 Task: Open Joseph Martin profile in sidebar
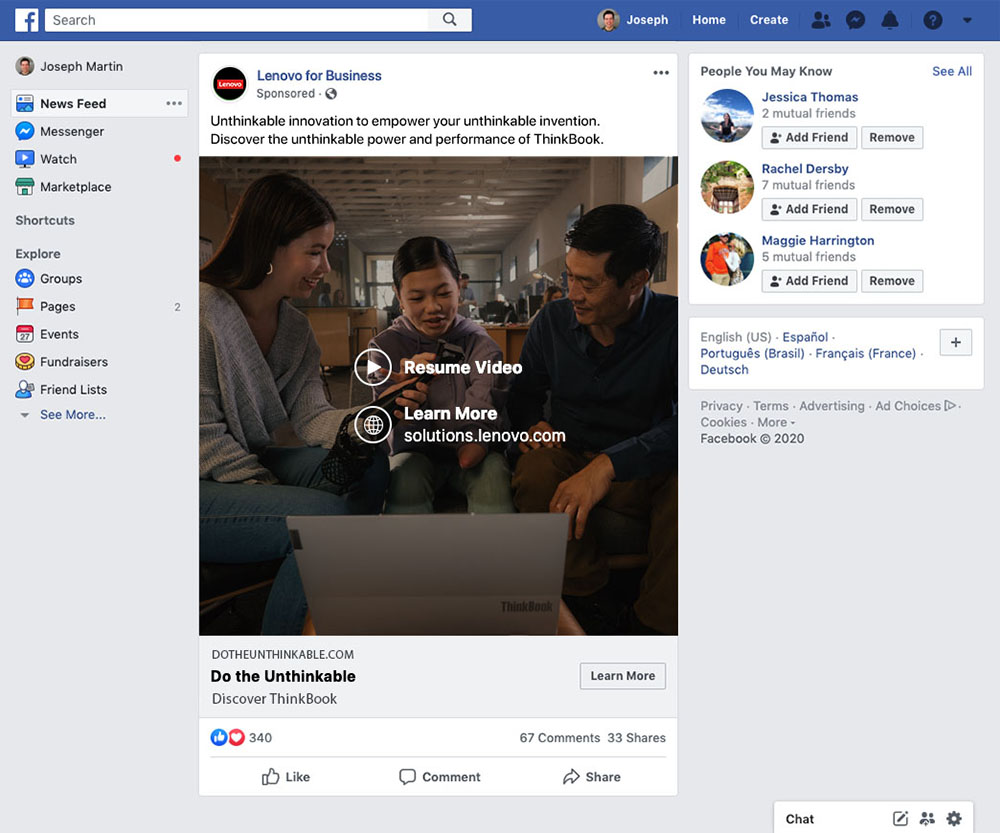coord(70,66)
